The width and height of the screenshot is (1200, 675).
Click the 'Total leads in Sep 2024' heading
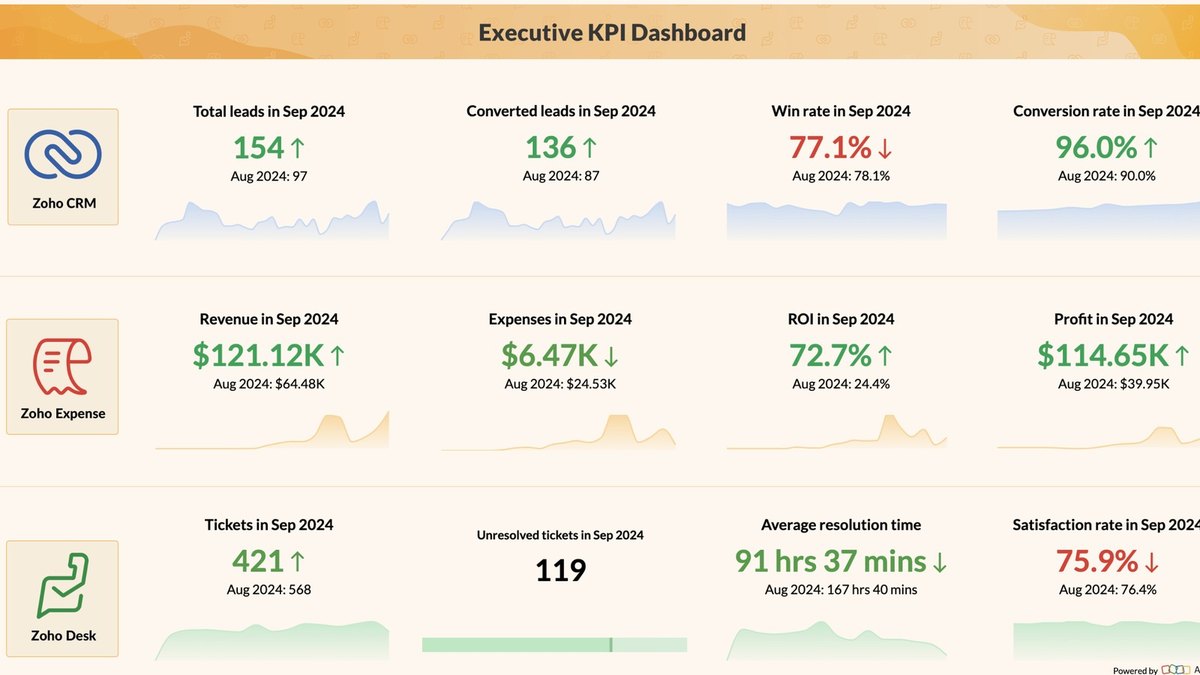(269, 112)
